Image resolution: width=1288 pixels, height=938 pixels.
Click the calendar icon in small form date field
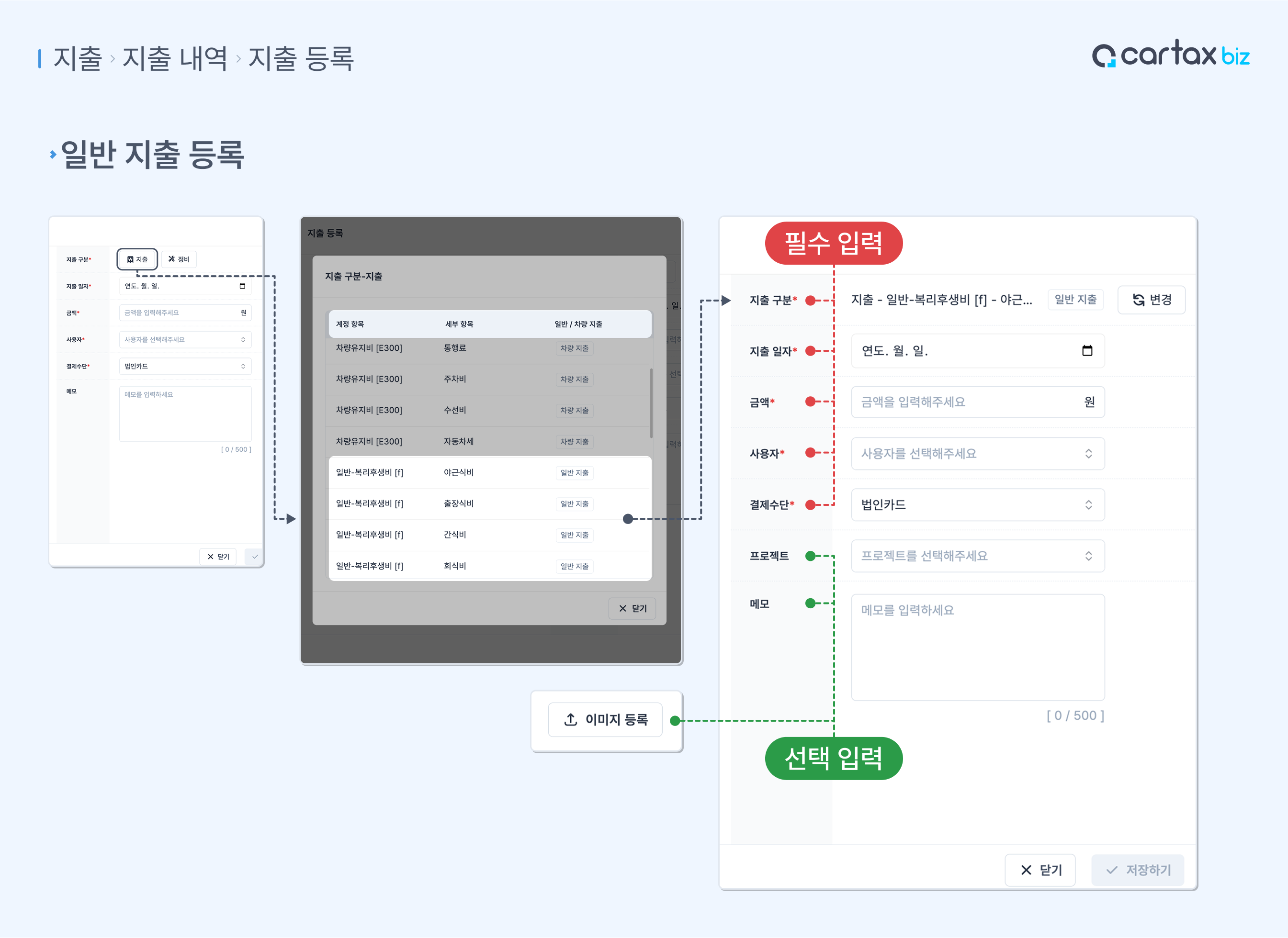pyautogui.click(x=242, y=286)
